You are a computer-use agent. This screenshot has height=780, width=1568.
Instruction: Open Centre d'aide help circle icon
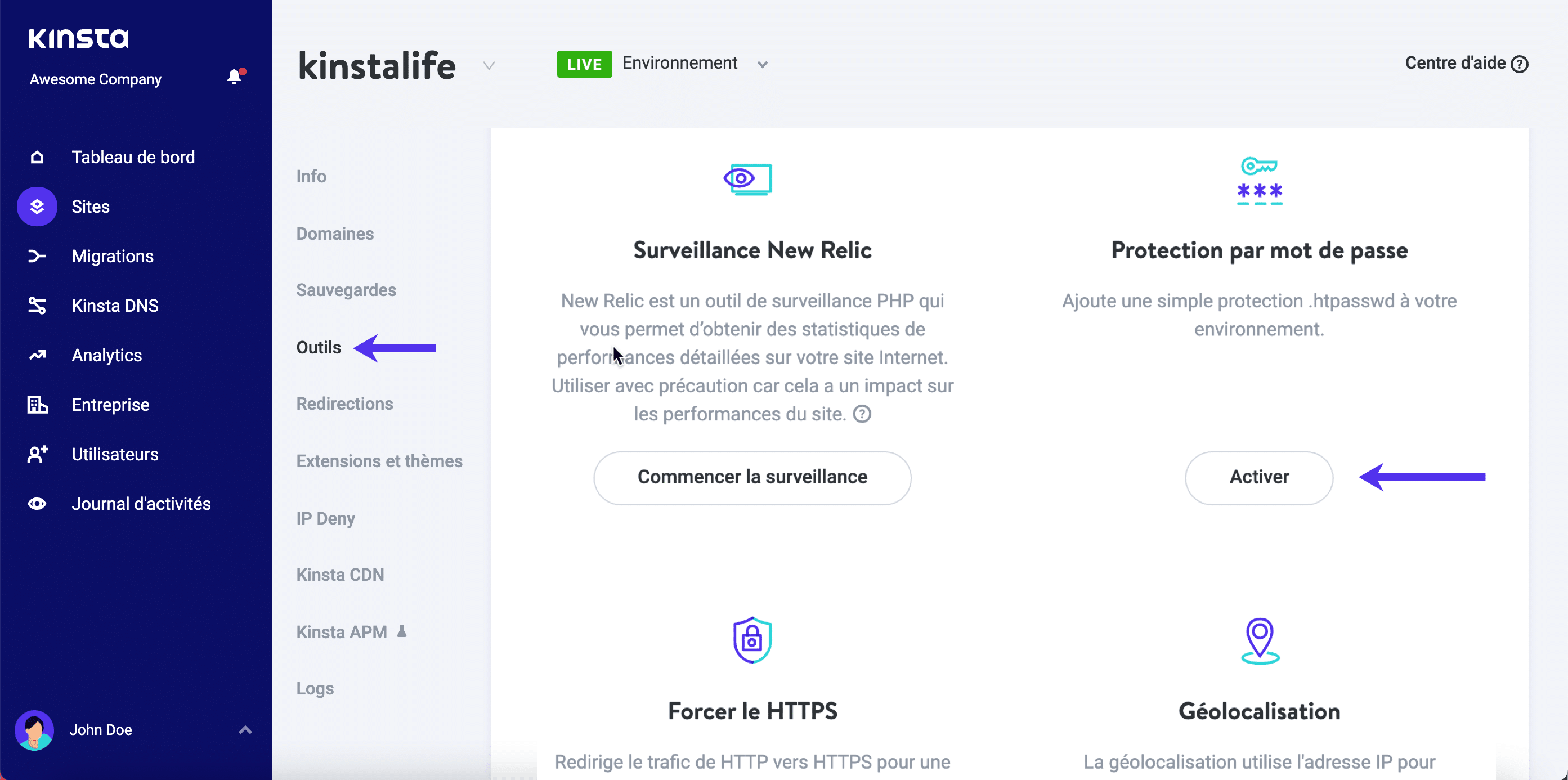pos(1521,62)
